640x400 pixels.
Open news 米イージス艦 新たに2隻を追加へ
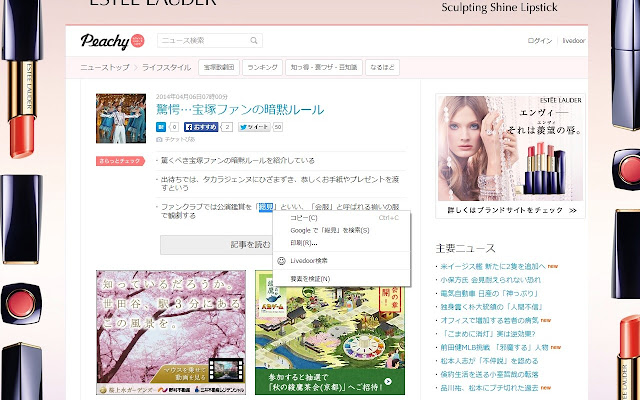pos(493,266)
